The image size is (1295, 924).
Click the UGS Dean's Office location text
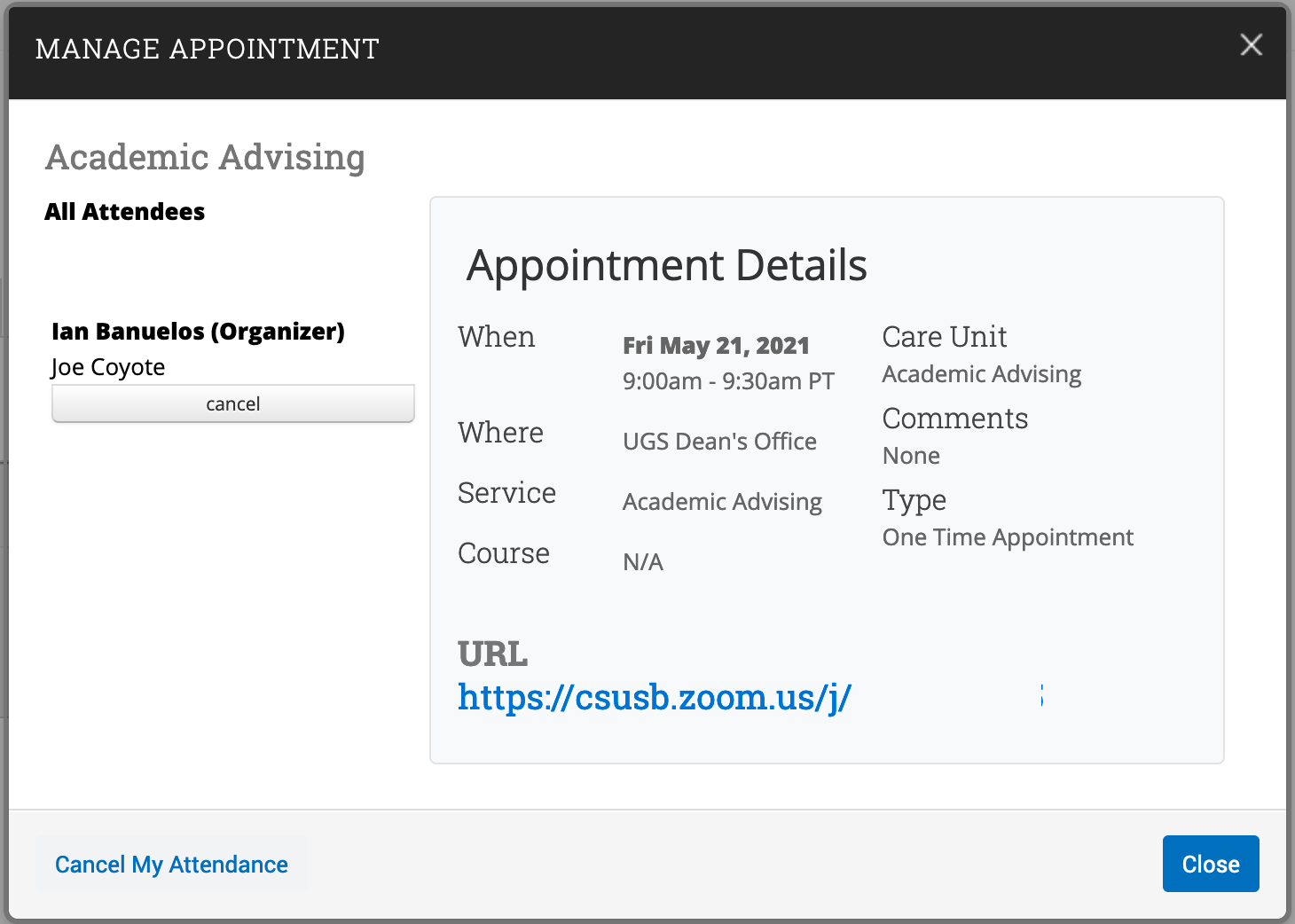click(x=719, y=442)
